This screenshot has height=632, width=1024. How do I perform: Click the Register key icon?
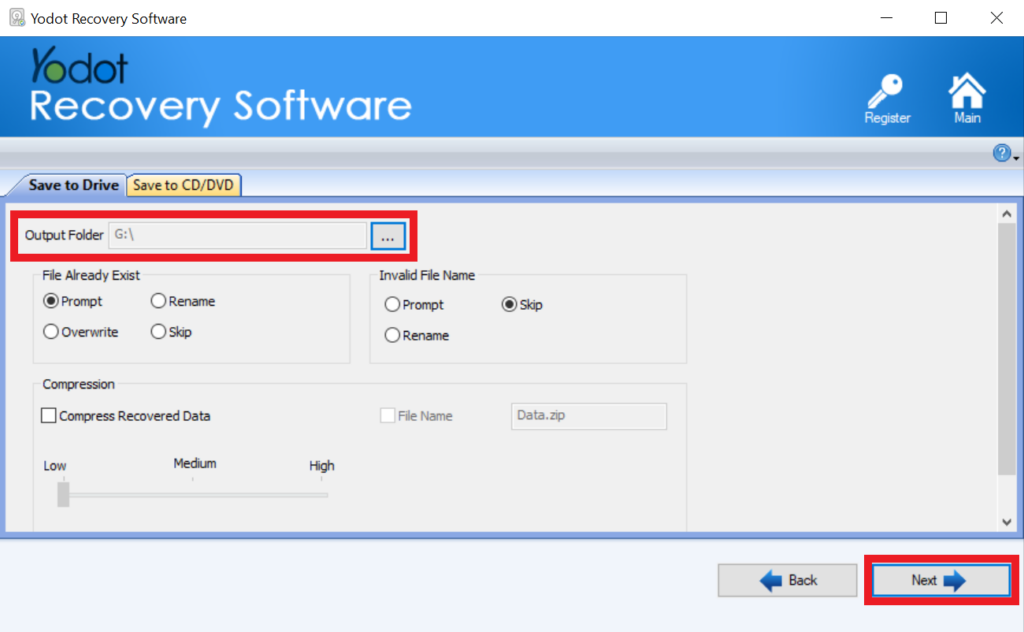pos(886,93)
